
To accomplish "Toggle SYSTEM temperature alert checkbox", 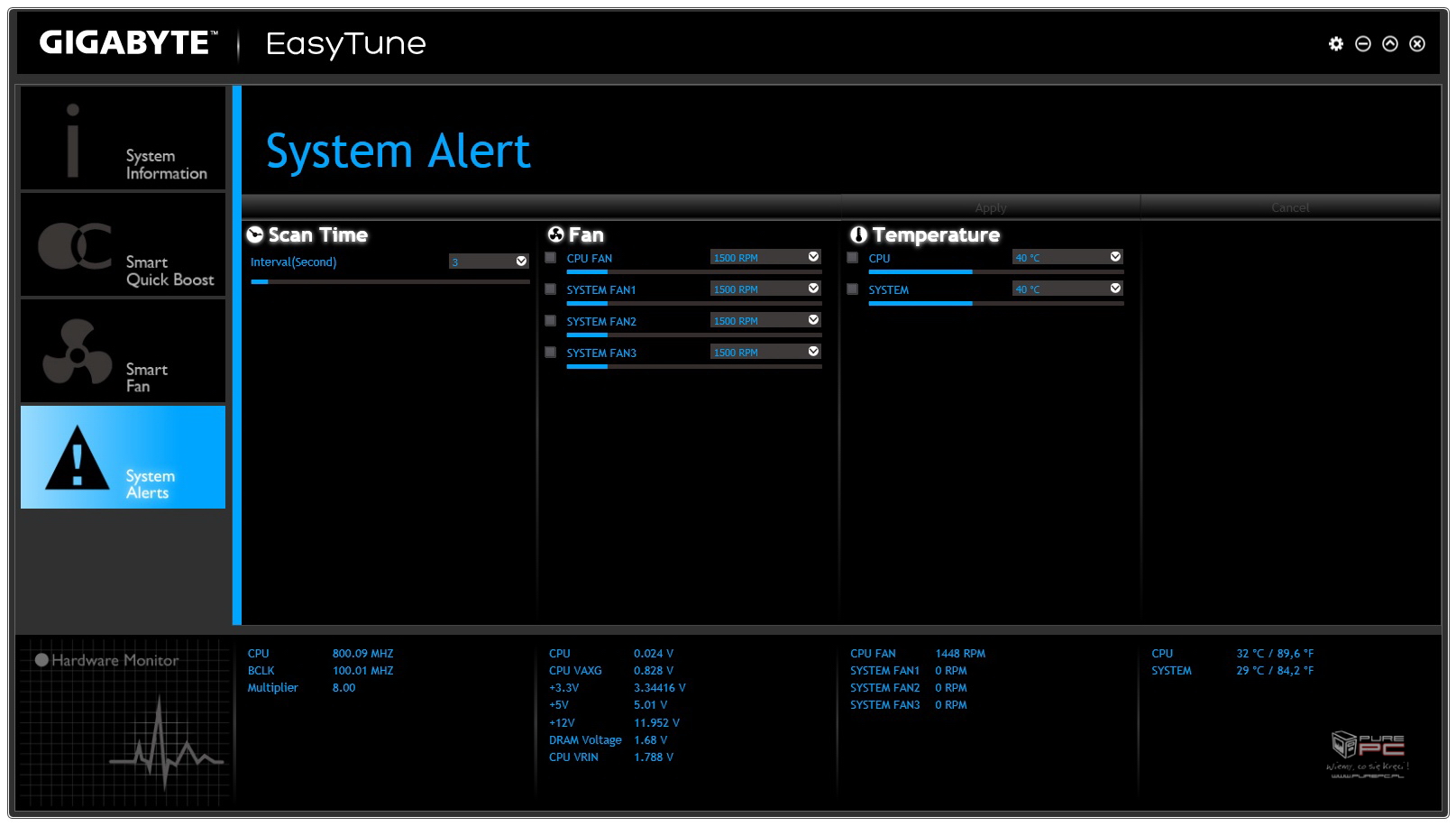I will pyautogui.click(x=853, y=289).
